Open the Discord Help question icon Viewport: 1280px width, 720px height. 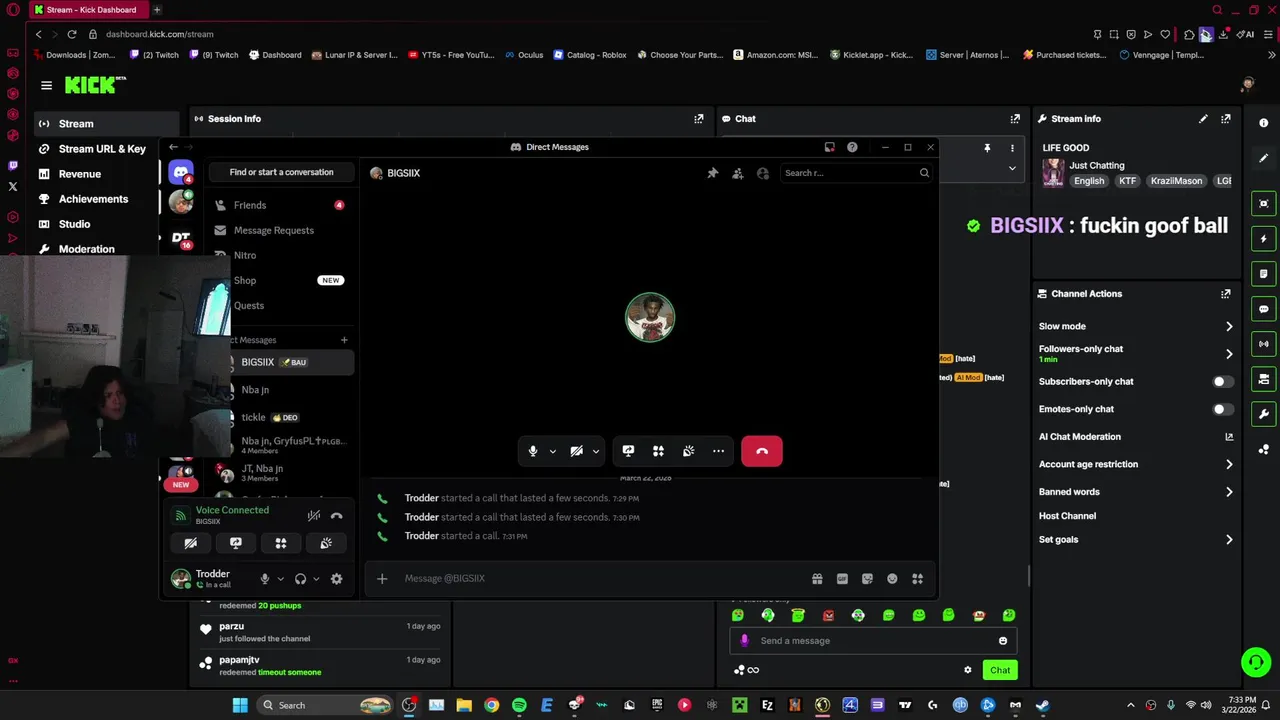click(852, 147)
